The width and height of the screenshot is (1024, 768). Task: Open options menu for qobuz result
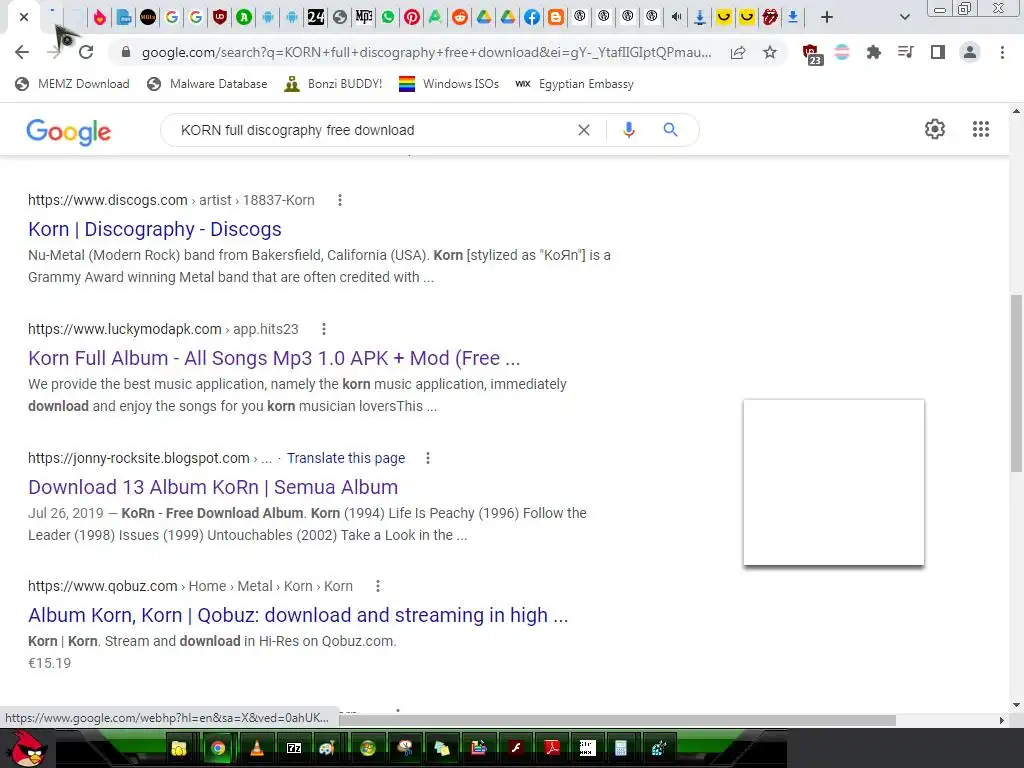(x=377, y=586)
